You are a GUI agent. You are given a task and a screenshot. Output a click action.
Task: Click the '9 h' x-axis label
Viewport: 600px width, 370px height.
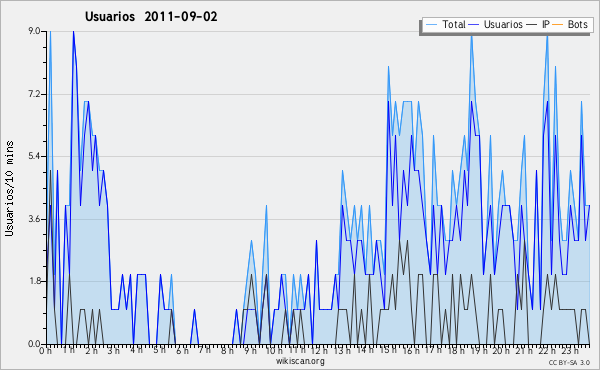pyautogui.click(x=250, y=350)
